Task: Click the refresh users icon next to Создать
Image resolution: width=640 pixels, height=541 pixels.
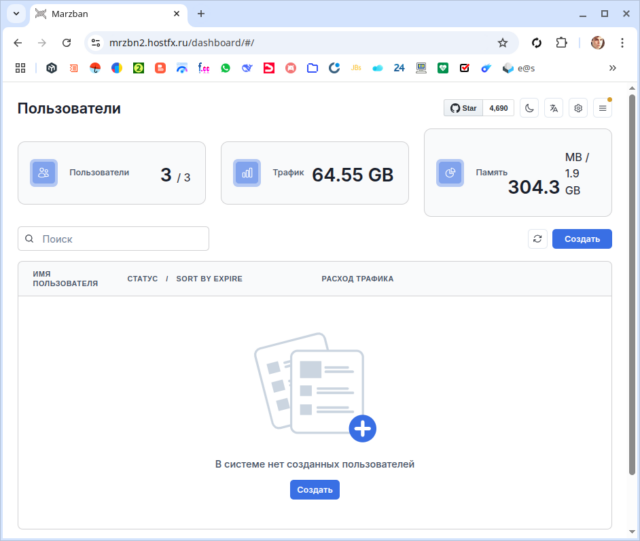Action: (x=537, y=239)
